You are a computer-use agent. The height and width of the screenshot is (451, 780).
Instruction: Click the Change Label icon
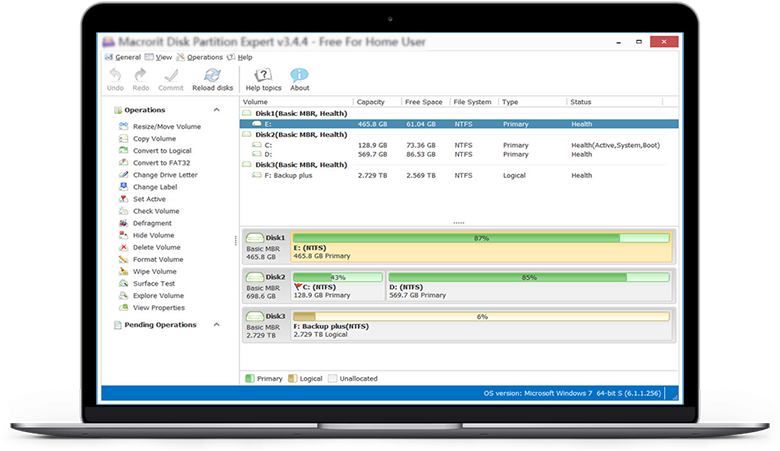pos(123,186)
